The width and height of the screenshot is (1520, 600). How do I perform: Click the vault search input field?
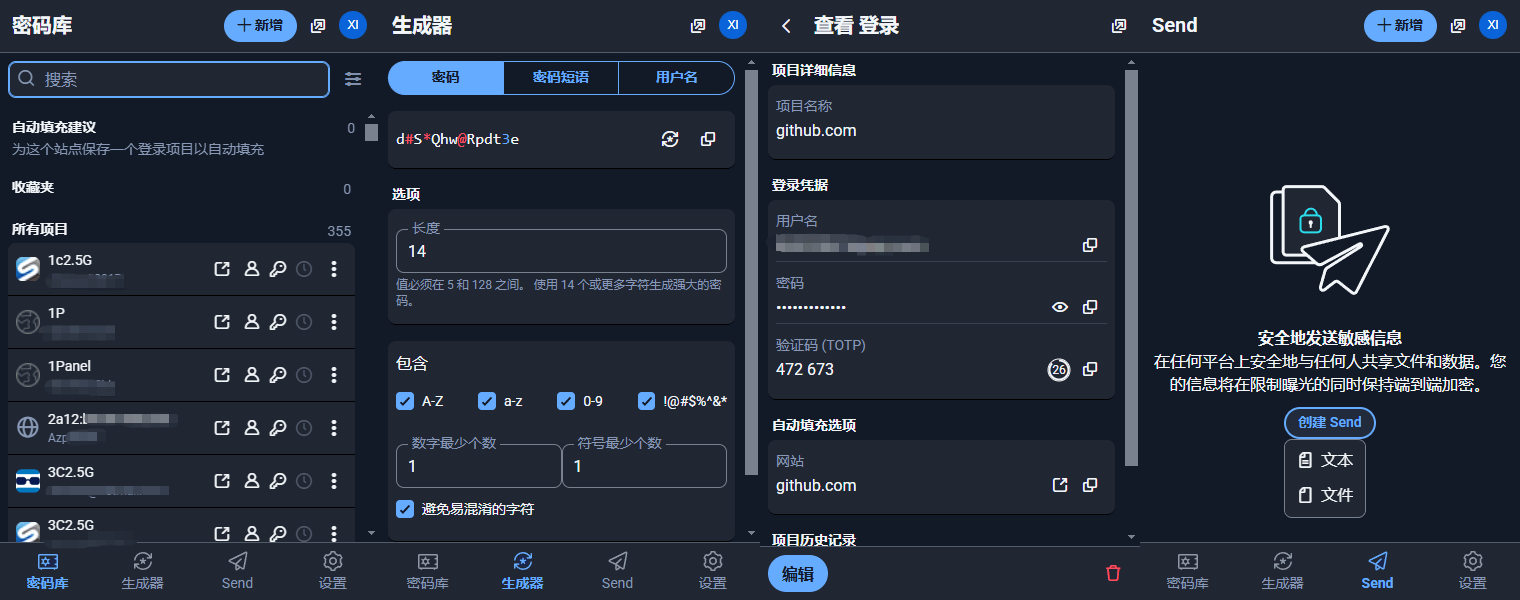pos(180,79)
